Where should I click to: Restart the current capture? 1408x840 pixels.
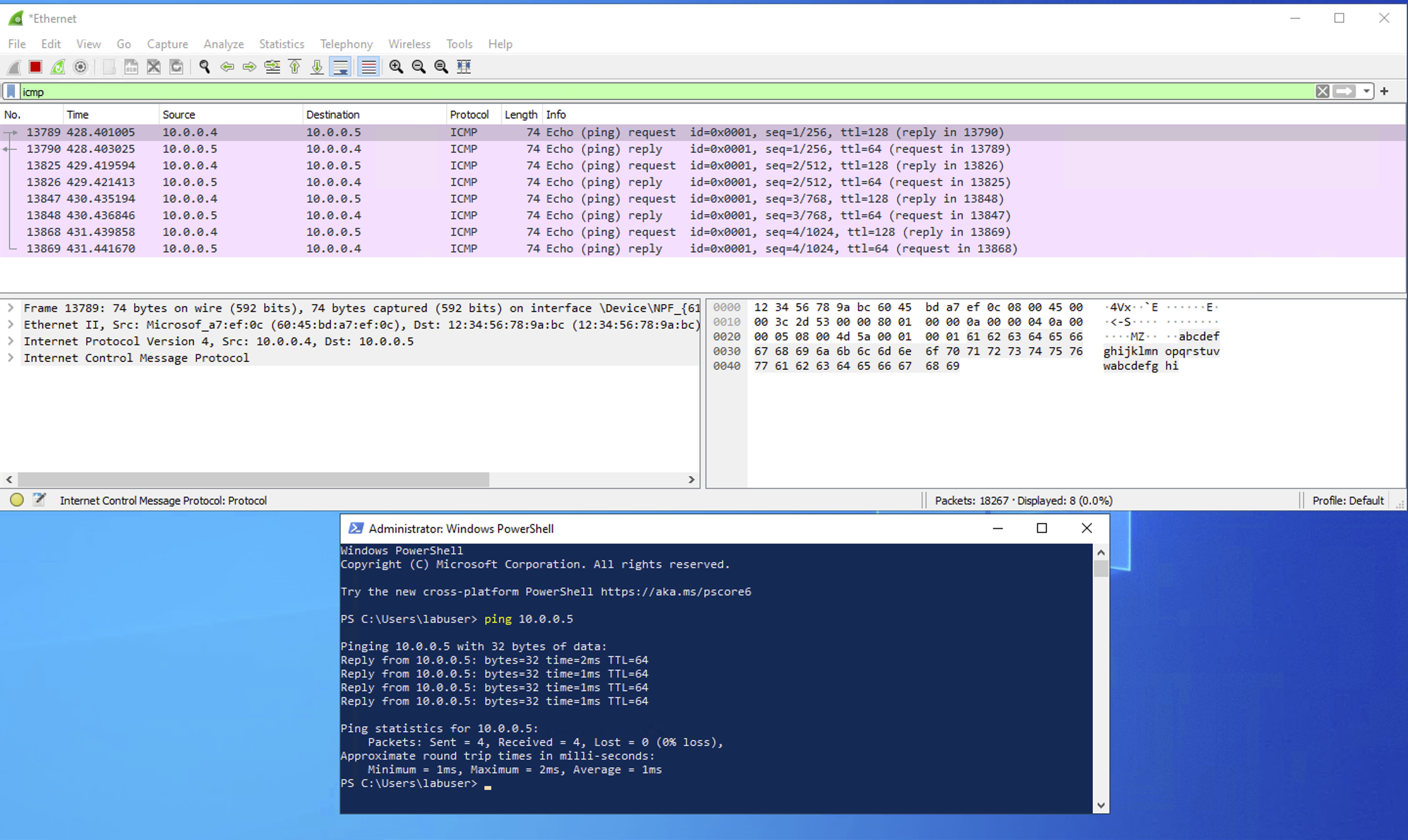(58, 67)
